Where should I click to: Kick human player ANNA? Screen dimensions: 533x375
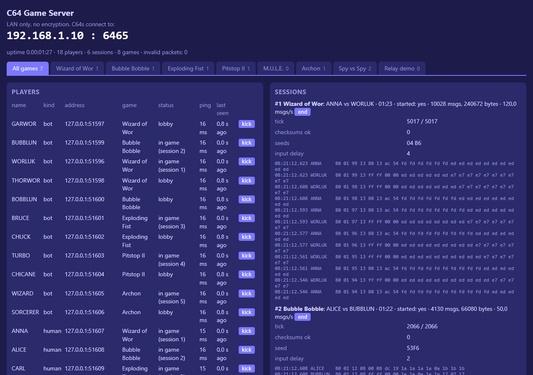click(x=246, y=331)
